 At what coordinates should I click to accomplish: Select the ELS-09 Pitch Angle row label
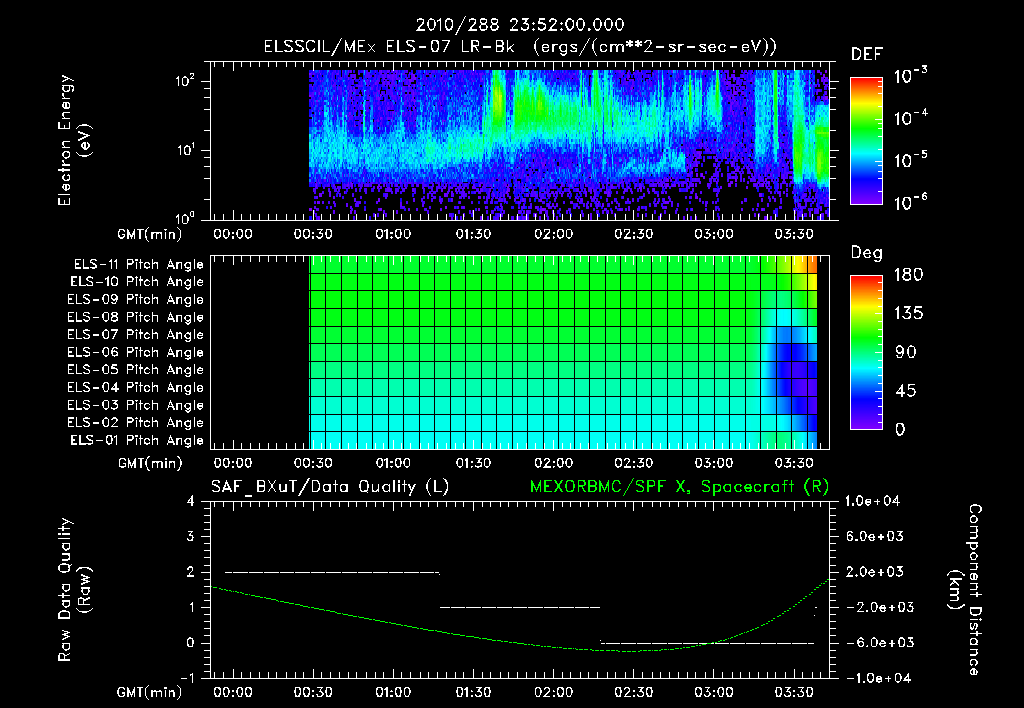pos(135,300)
